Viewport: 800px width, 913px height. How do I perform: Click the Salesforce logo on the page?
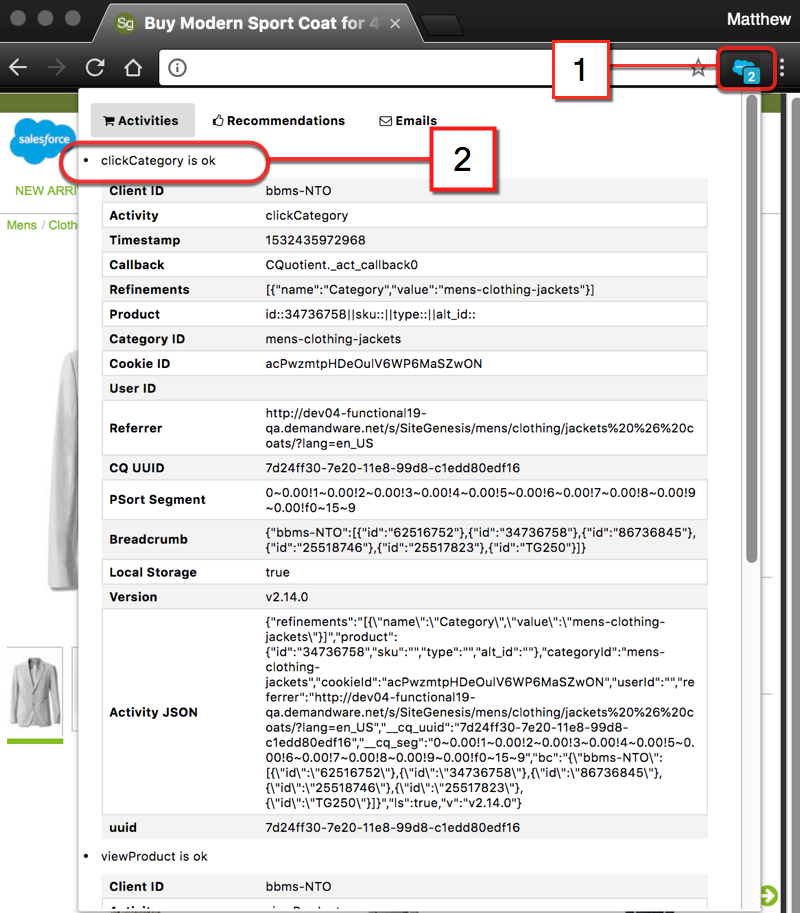[x=44, y=140]
